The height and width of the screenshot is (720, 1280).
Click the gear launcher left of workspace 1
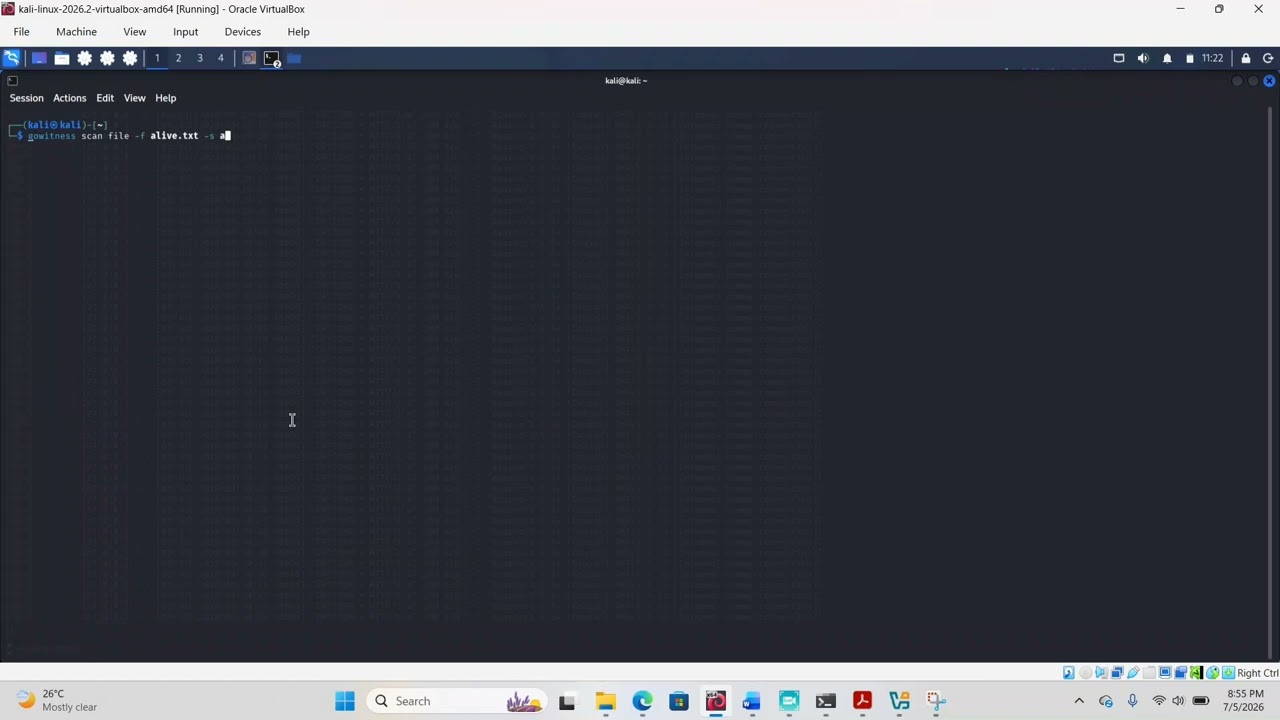(130, 58)
